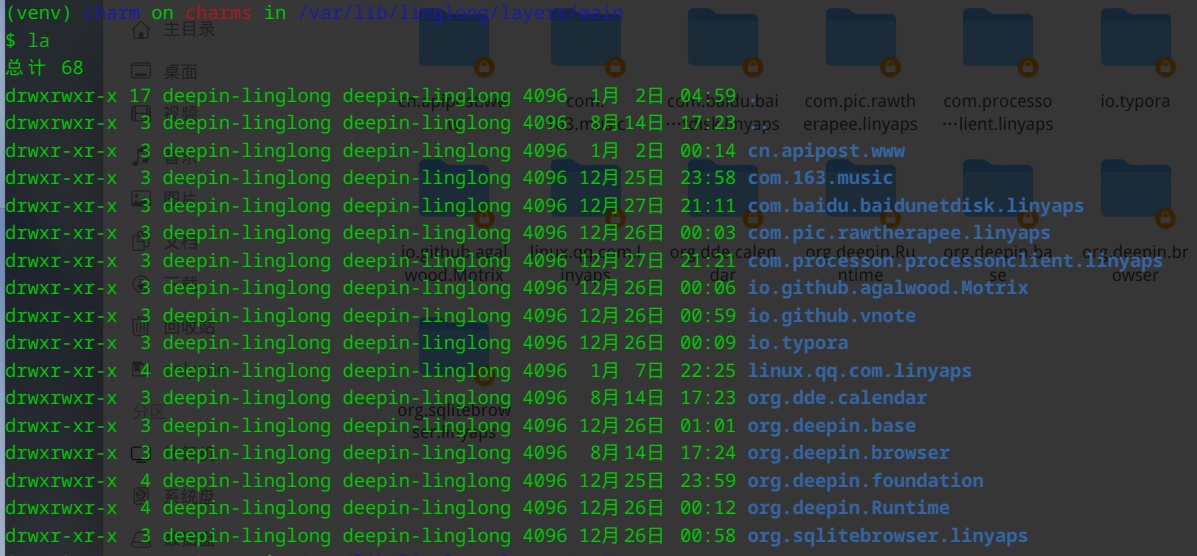Screen dimensions: 1197x556
Task: Open 桌面 desktop icon in file manager sidebar
Action: pyautogui.click(x=141, y=71)
